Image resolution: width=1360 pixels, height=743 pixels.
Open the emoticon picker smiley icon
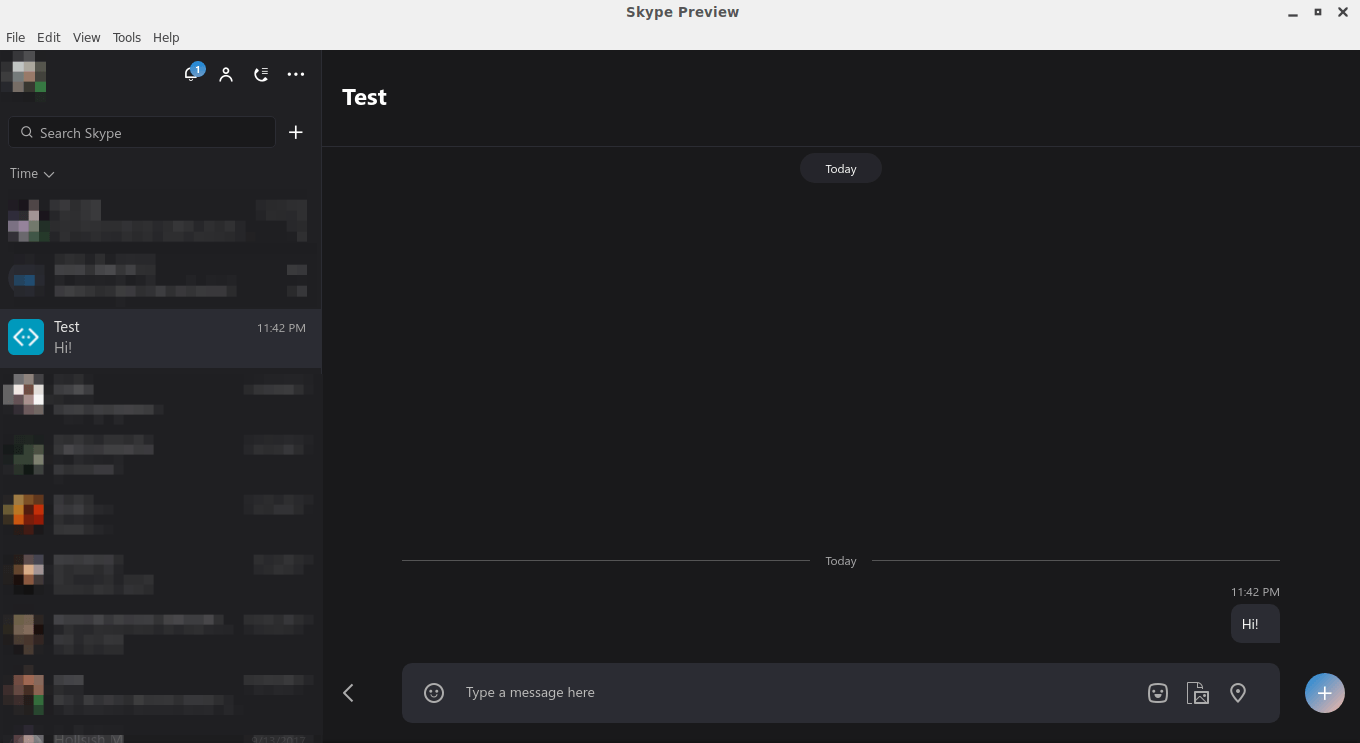434,692
